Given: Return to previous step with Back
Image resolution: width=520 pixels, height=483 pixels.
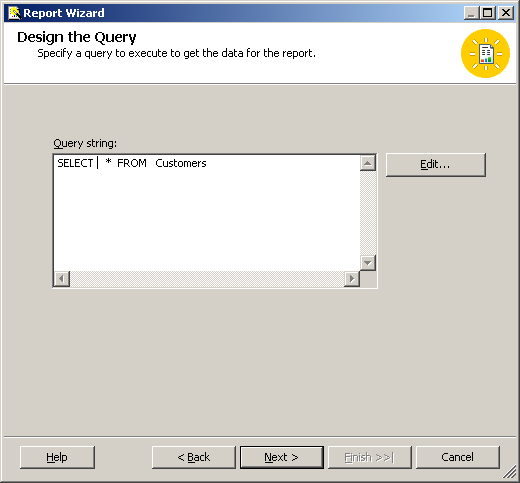Looking at the screenshot, I should coord(194,457).
